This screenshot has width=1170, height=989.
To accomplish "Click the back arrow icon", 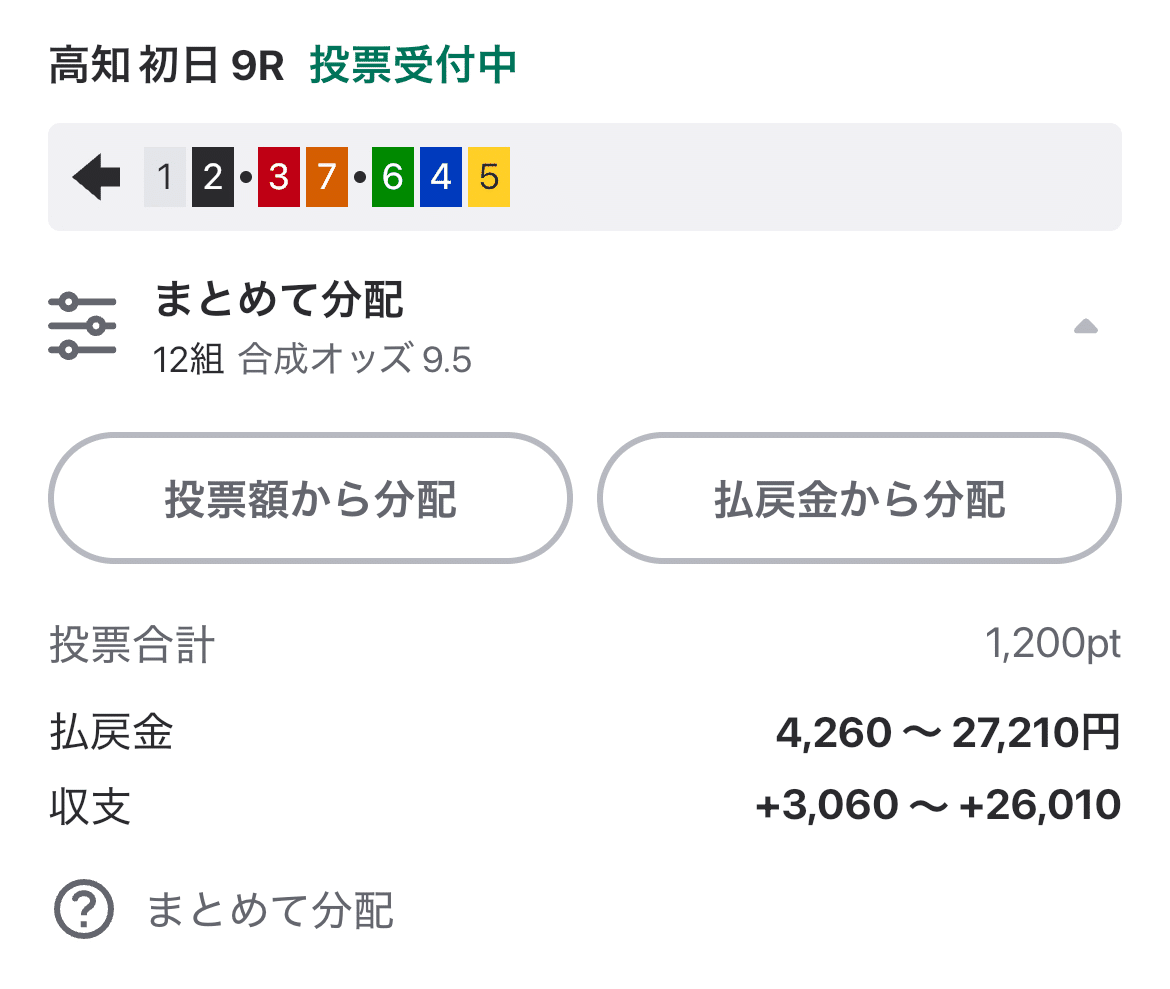I will 95,176.
